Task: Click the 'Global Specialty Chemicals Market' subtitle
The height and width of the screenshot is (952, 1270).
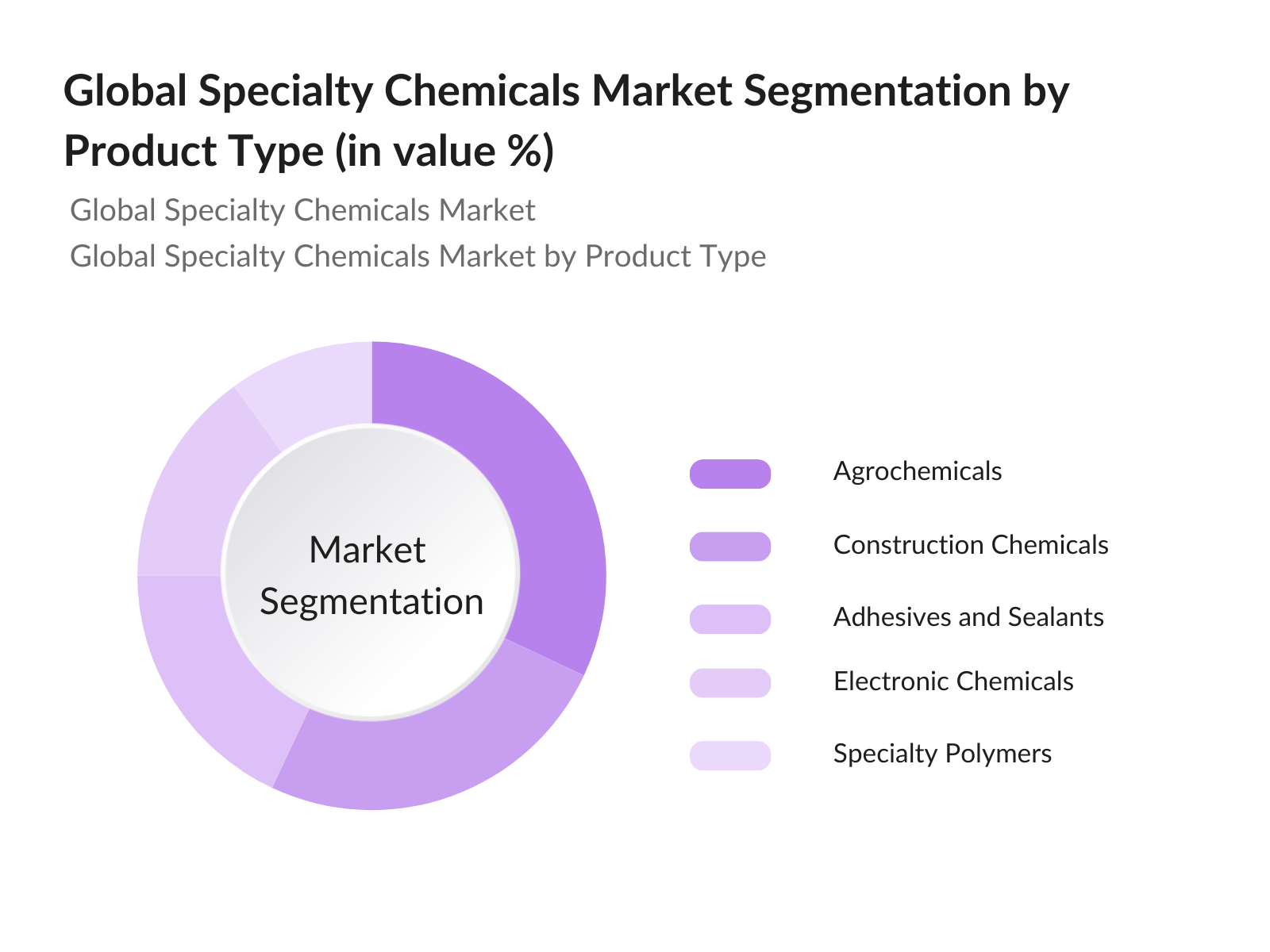Action: [302, 210]
